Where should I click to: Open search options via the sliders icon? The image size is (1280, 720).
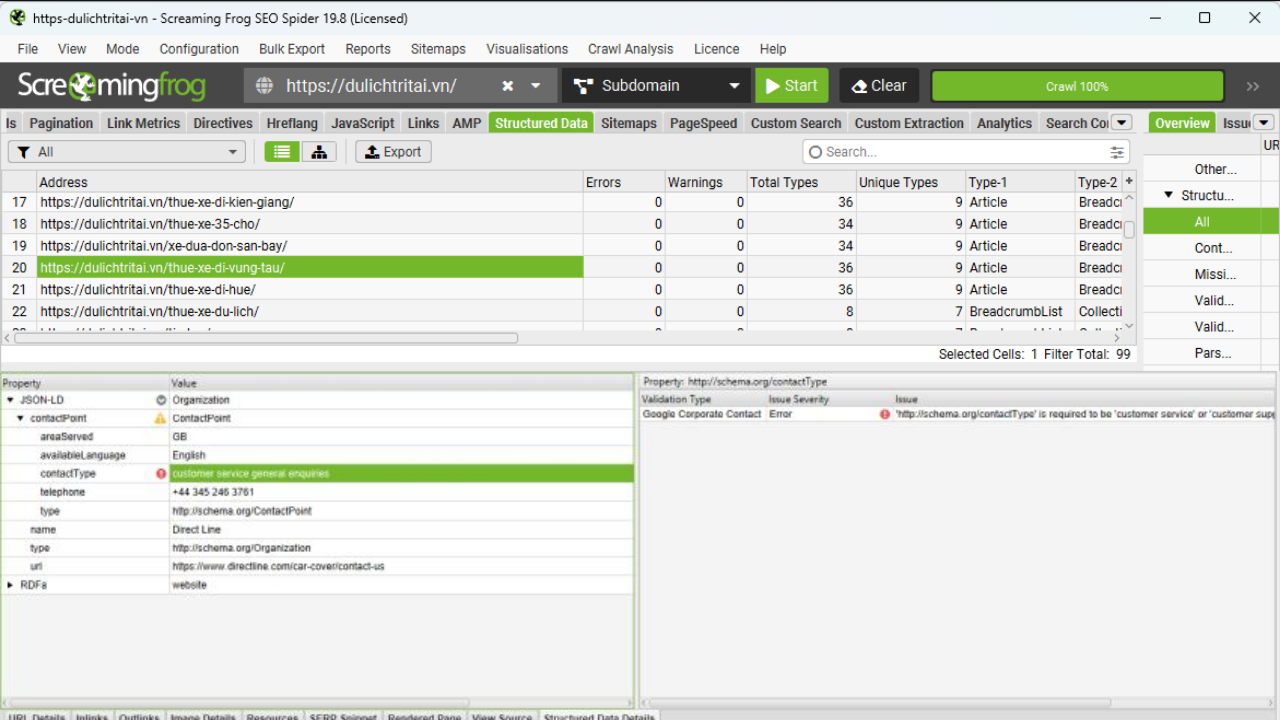click(x=1118, y=151)
